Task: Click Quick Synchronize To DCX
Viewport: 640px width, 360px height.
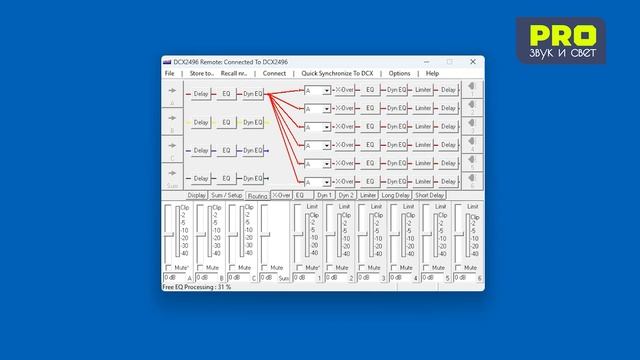Action: tap(337, 73)
